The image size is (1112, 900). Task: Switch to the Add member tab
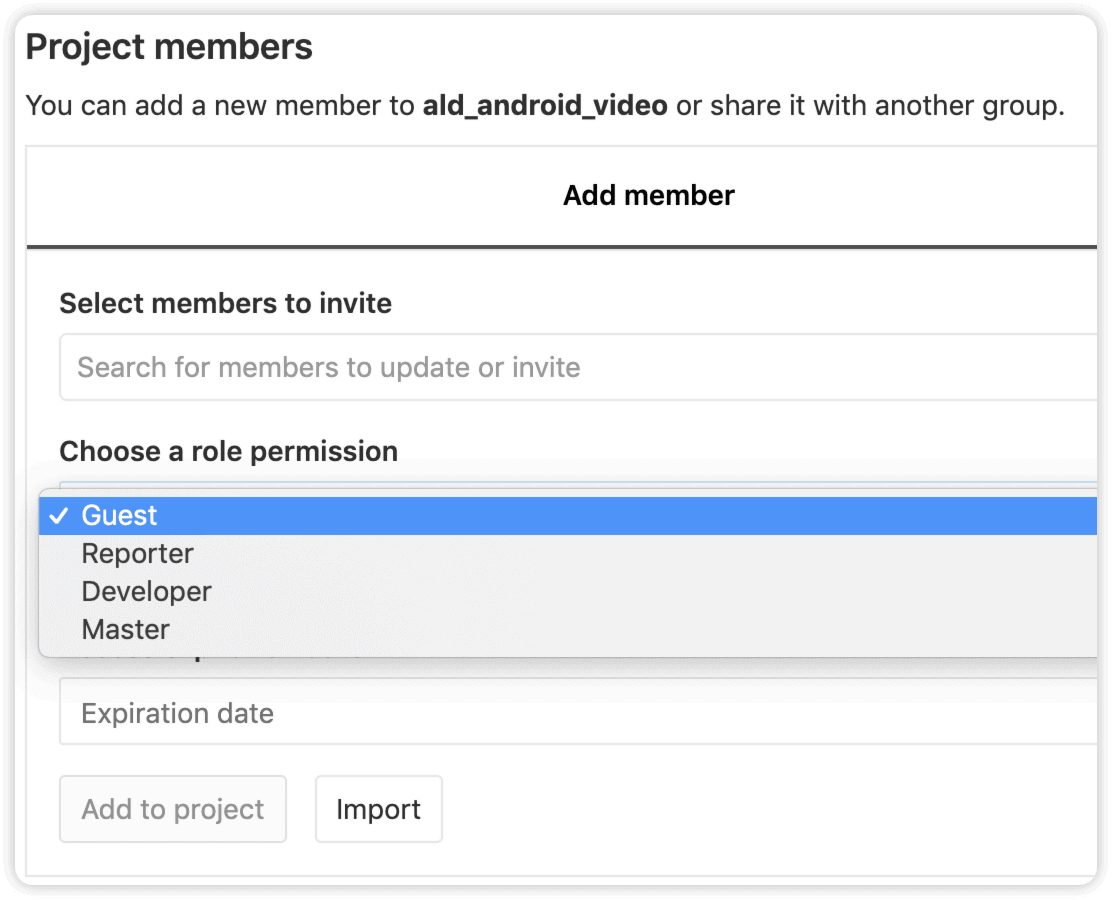pyautogui.click(x=648, y=196)
